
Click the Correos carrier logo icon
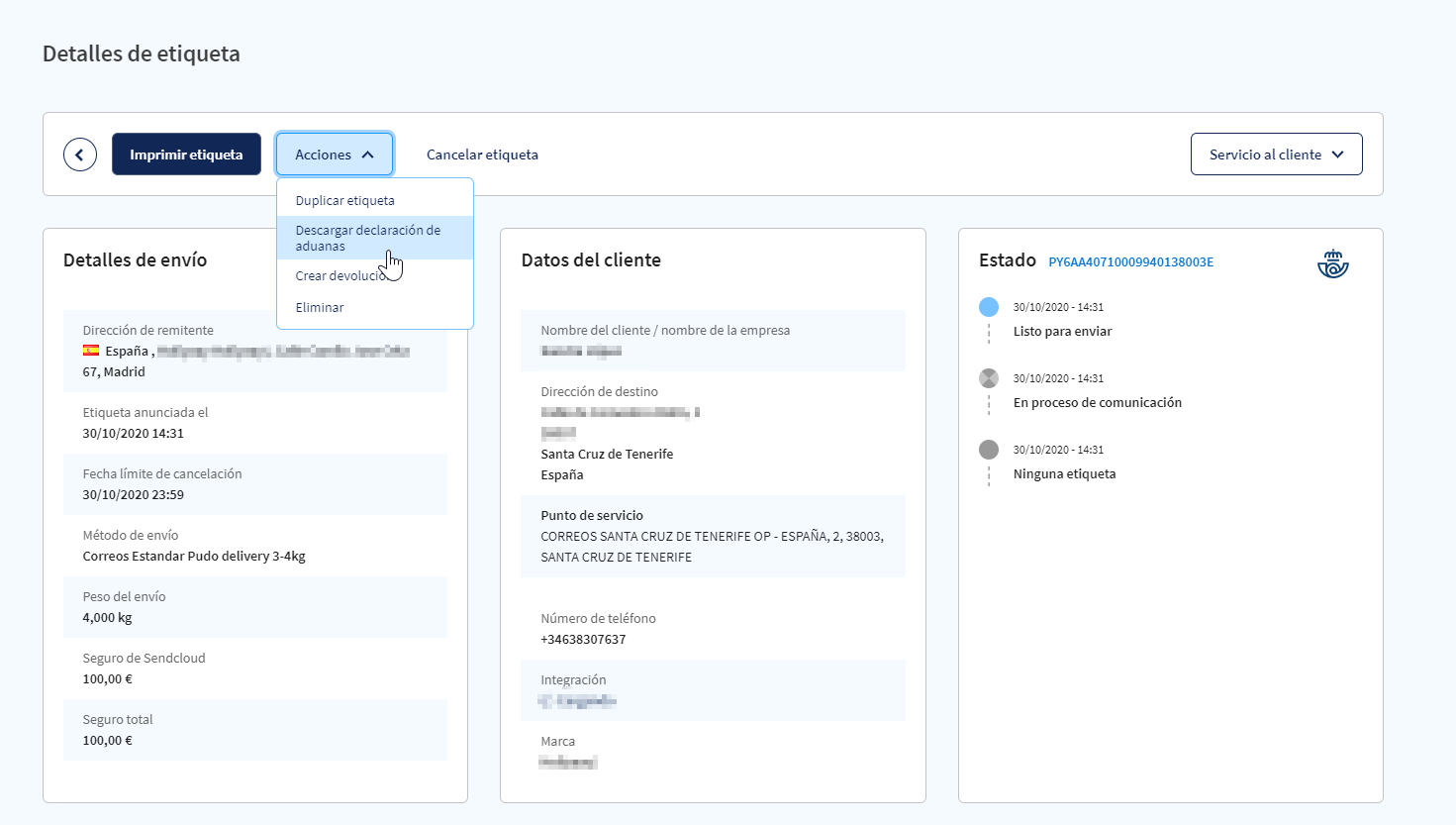pos(1333,263)
